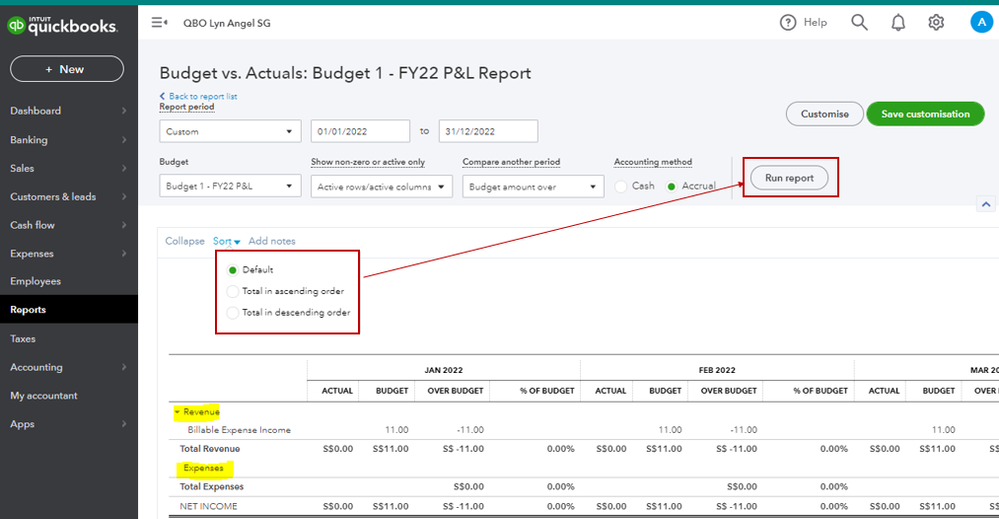Click Compare another period label
This screenshot has height=519, width=999.
pos(511,162)
